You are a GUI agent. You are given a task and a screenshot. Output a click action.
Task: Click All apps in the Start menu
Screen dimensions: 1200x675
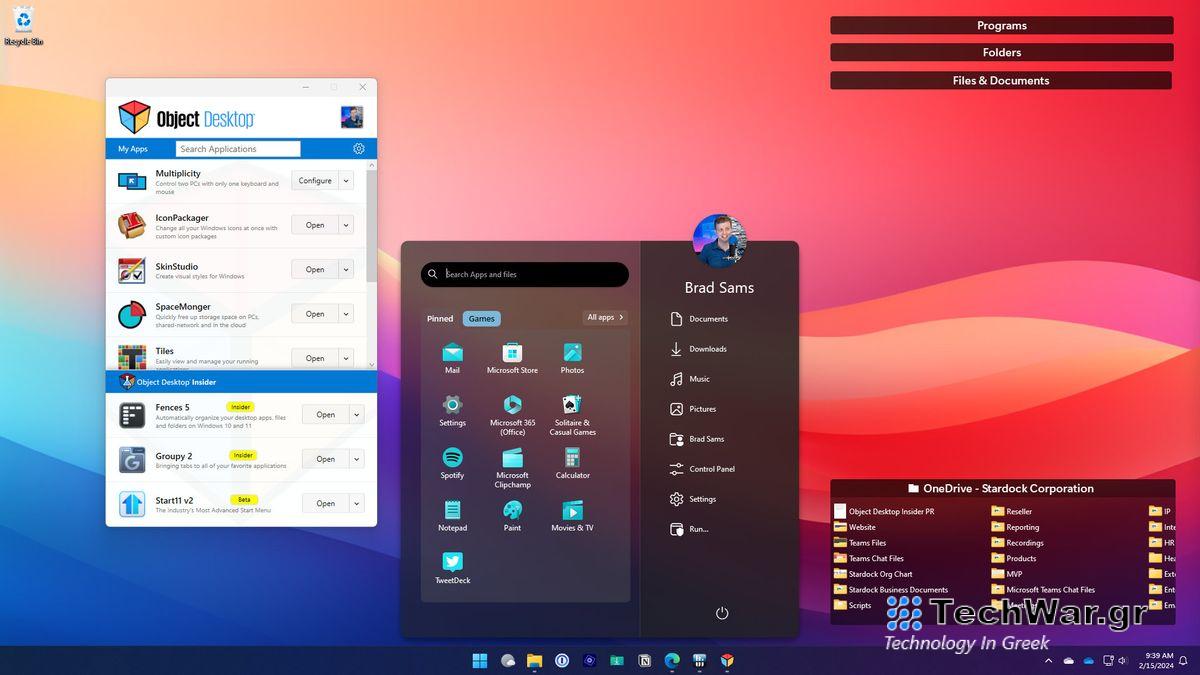pos(604,316)
